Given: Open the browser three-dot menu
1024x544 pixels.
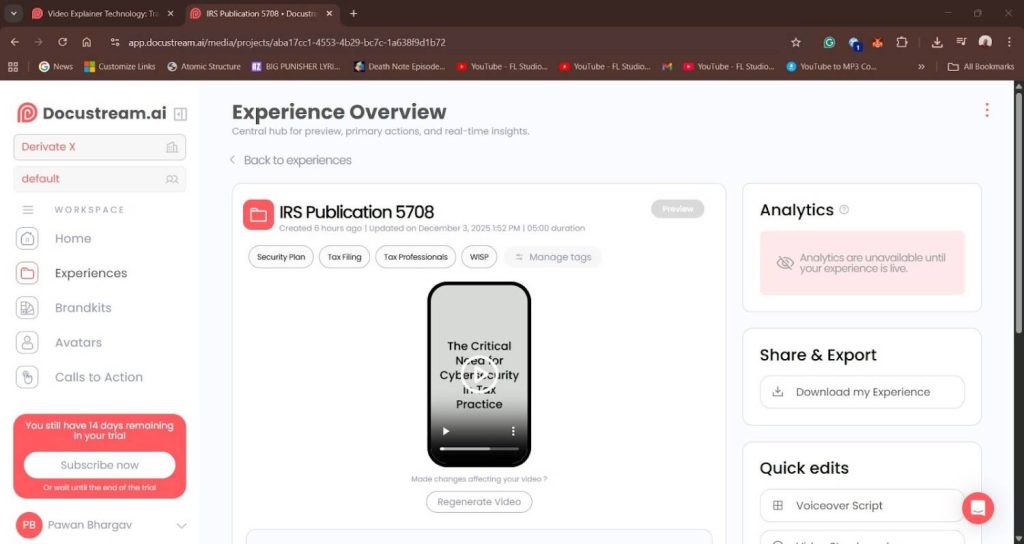Looking at the screenshot, I should tap(1010, 42).
